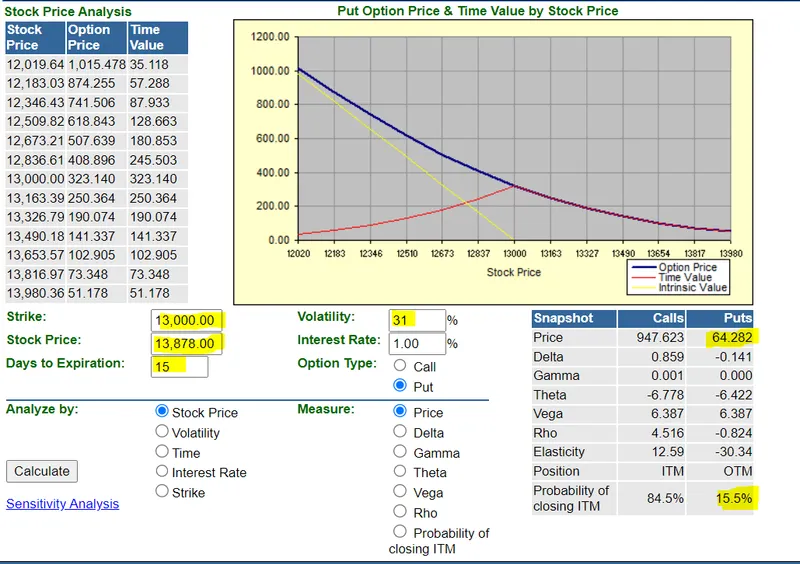Choose Vega in Measure options
The height and width of the screenshot is (564, 800).
click(x=401, y=492)
